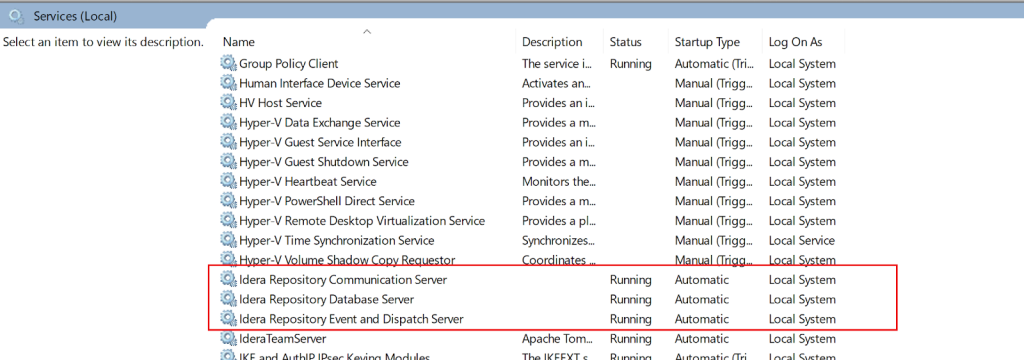Click Automatic (Tri... startup type of Group Policy Client
Viewport: 1024px width, 360px height.
[x=714, y=64]
